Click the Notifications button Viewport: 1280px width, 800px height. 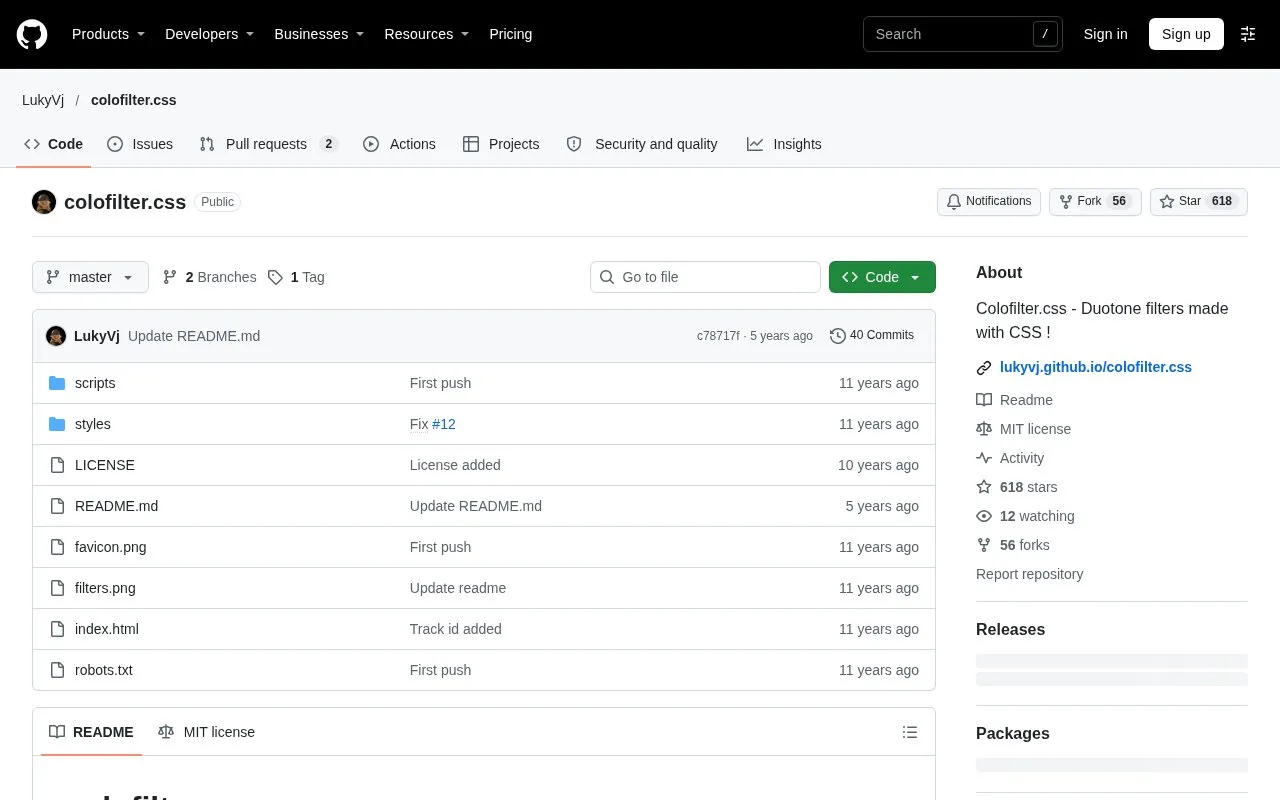989,202
